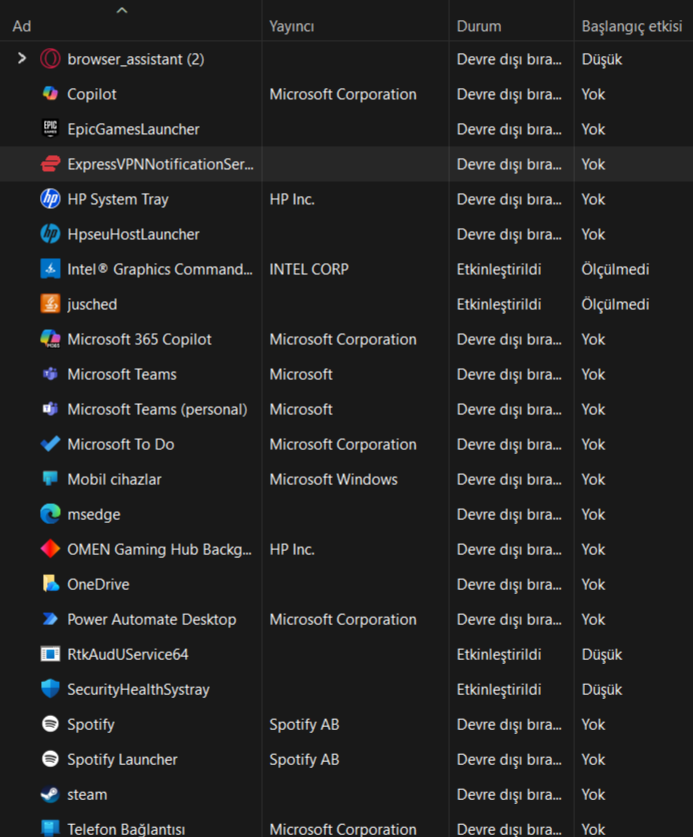Click Ölçülmedi impact in Intel Graphics row
Viewport: 693px width, 837px height.
coord(615,269)
